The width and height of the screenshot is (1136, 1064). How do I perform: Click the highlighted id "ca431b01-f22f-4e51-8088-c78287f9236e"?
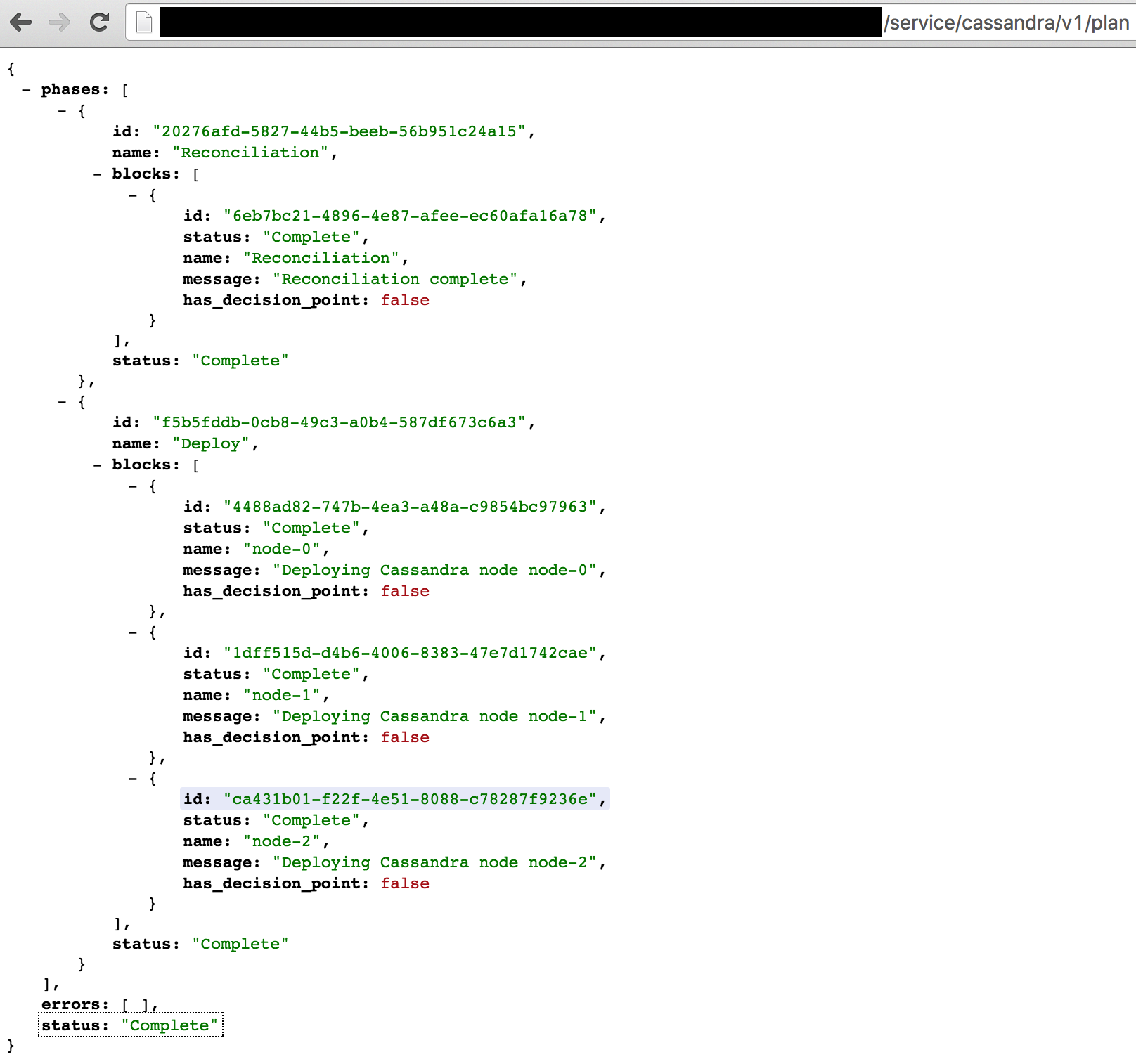click(411, 799)
